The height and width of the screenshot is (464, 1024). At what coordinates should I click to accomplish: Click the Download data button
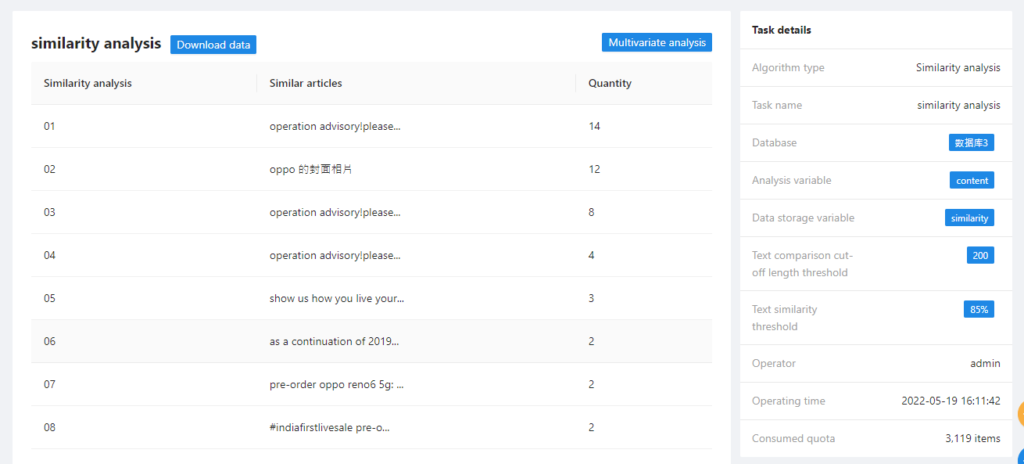(x=213, y=45)
